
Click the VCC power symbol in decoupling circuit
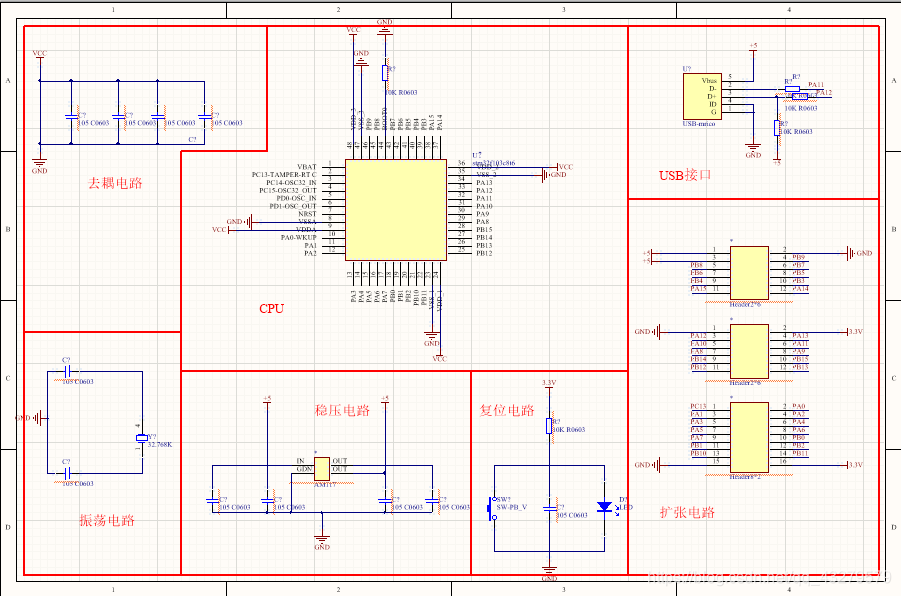pos(40,55)
